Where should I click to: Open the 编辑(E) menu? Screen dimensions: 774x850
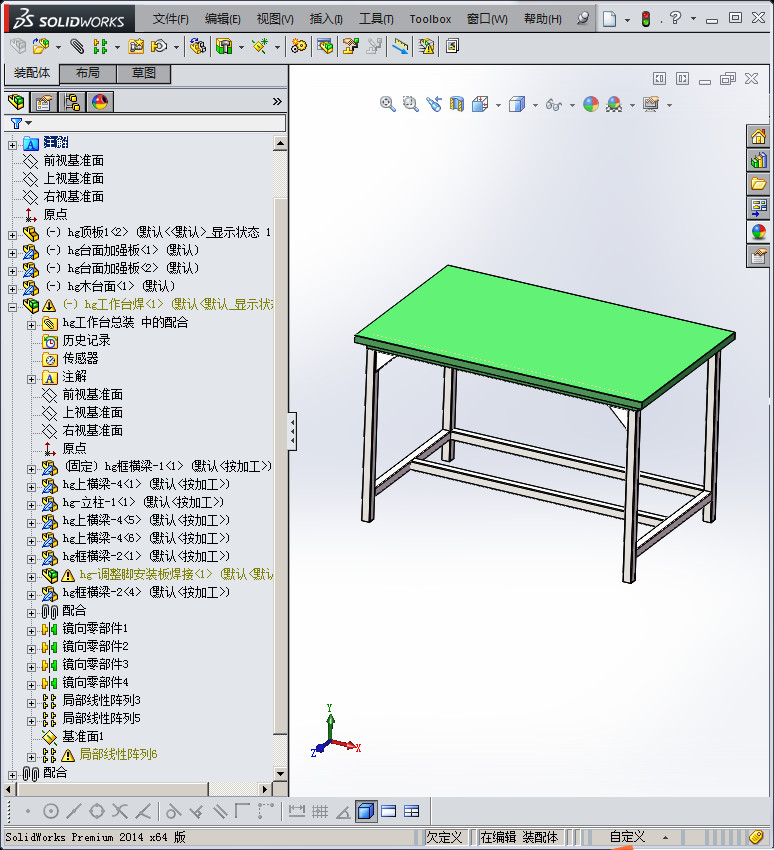coord(222,19)
